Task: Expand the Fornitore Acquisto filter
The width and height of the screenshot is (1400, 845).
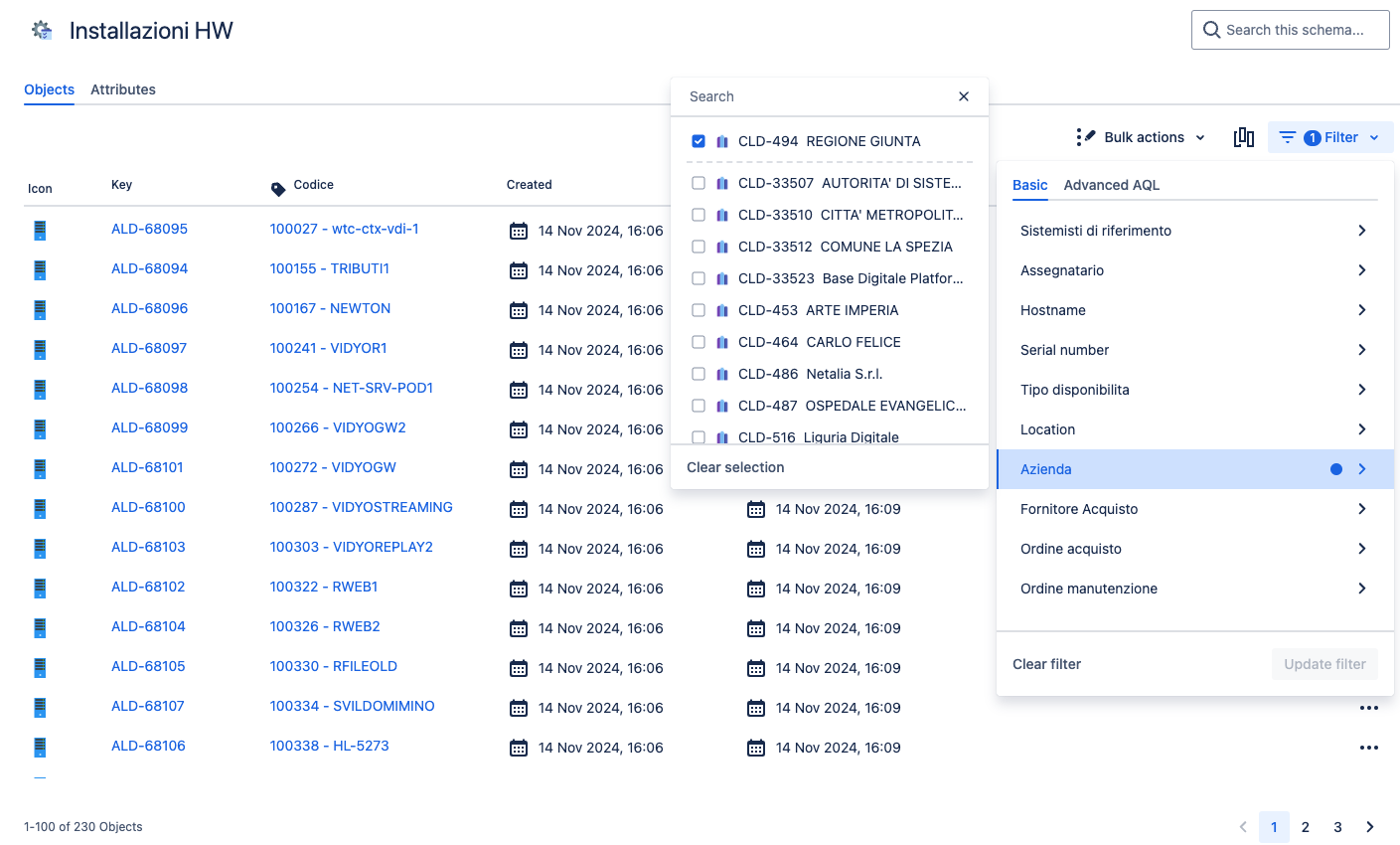Action: click(x=1195, y=509)
